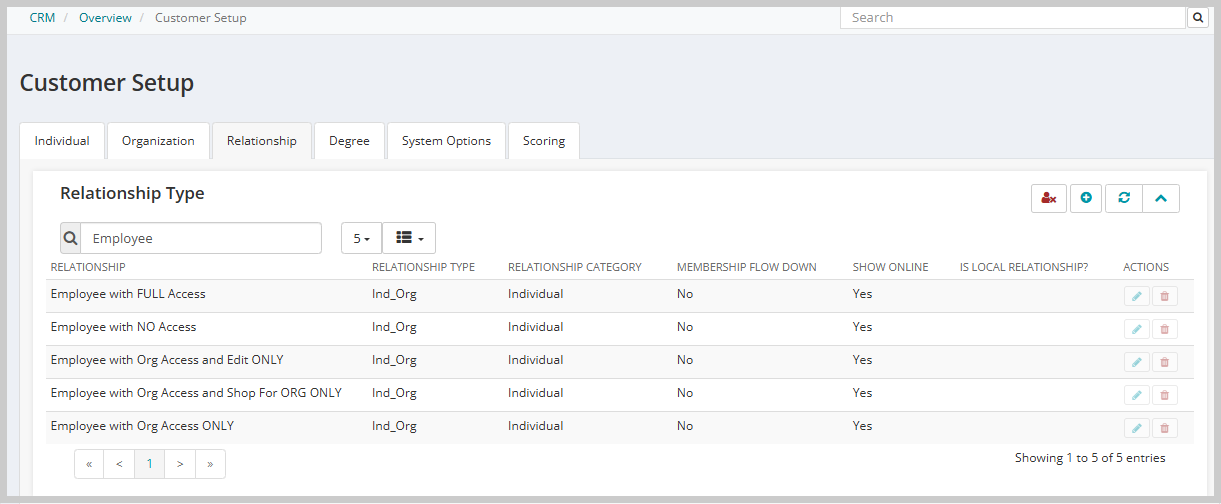Screen dimensions: 1221x504
Task: Click the Customer Setup page title
Action: click(107, 83)
